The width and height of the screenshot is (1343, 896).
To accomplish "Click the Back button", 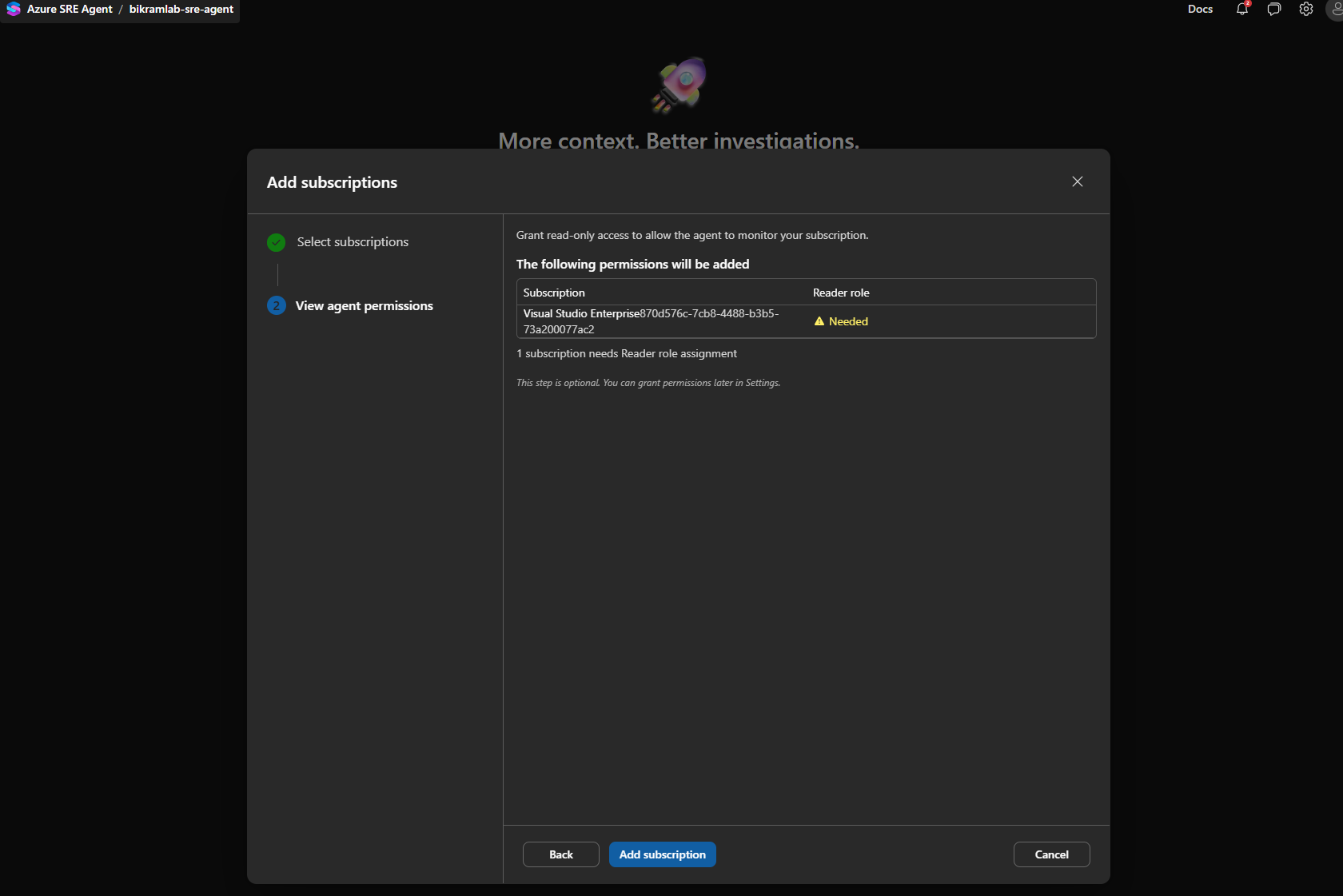I will (x=561, y=854).
